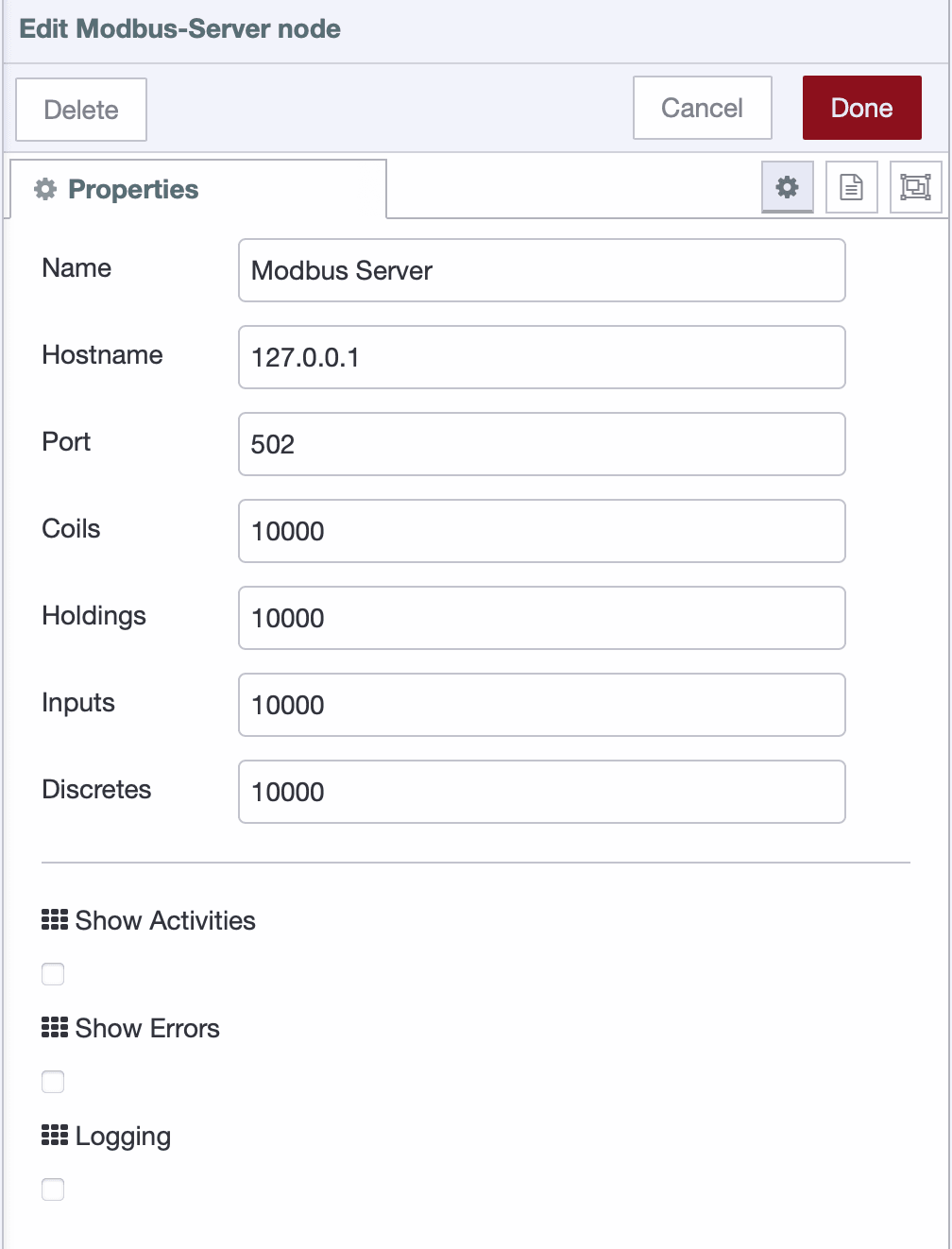This screenshot has height=1249, width=952.
Task: Click the grid icon beside Logging
Action: tap(54, 1135)
